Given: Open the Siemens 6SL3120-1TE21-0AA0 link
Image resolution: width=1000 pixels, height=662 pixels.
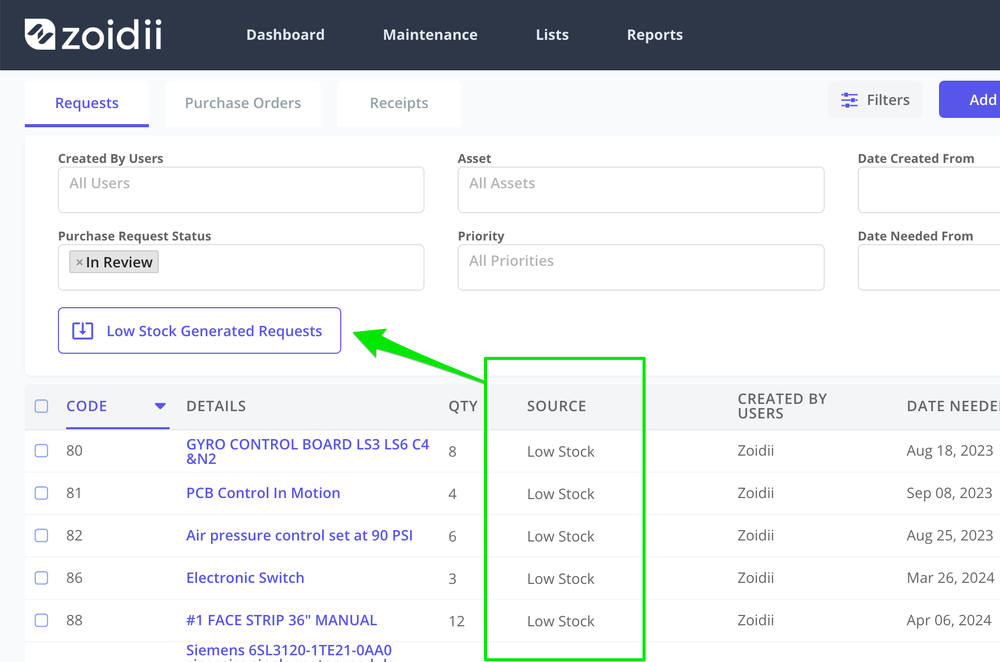Looking at the screenshot, I should coord(289,651).
